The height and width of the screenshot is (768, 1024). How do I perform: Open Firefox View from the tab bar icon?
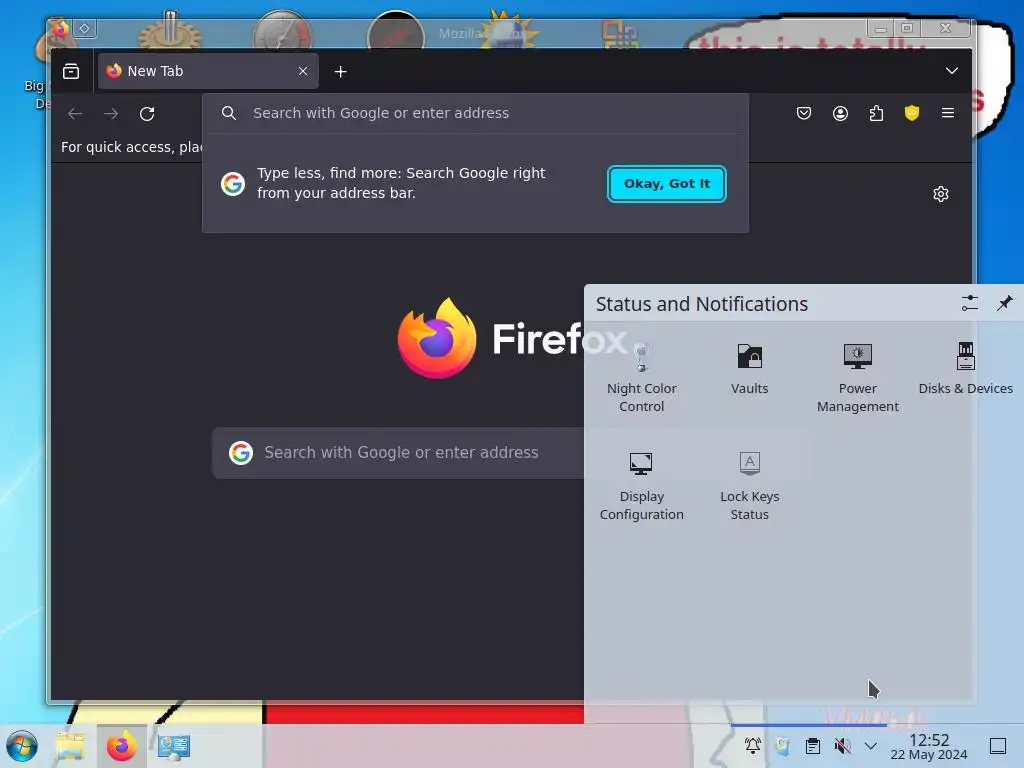tap(71, 71)
